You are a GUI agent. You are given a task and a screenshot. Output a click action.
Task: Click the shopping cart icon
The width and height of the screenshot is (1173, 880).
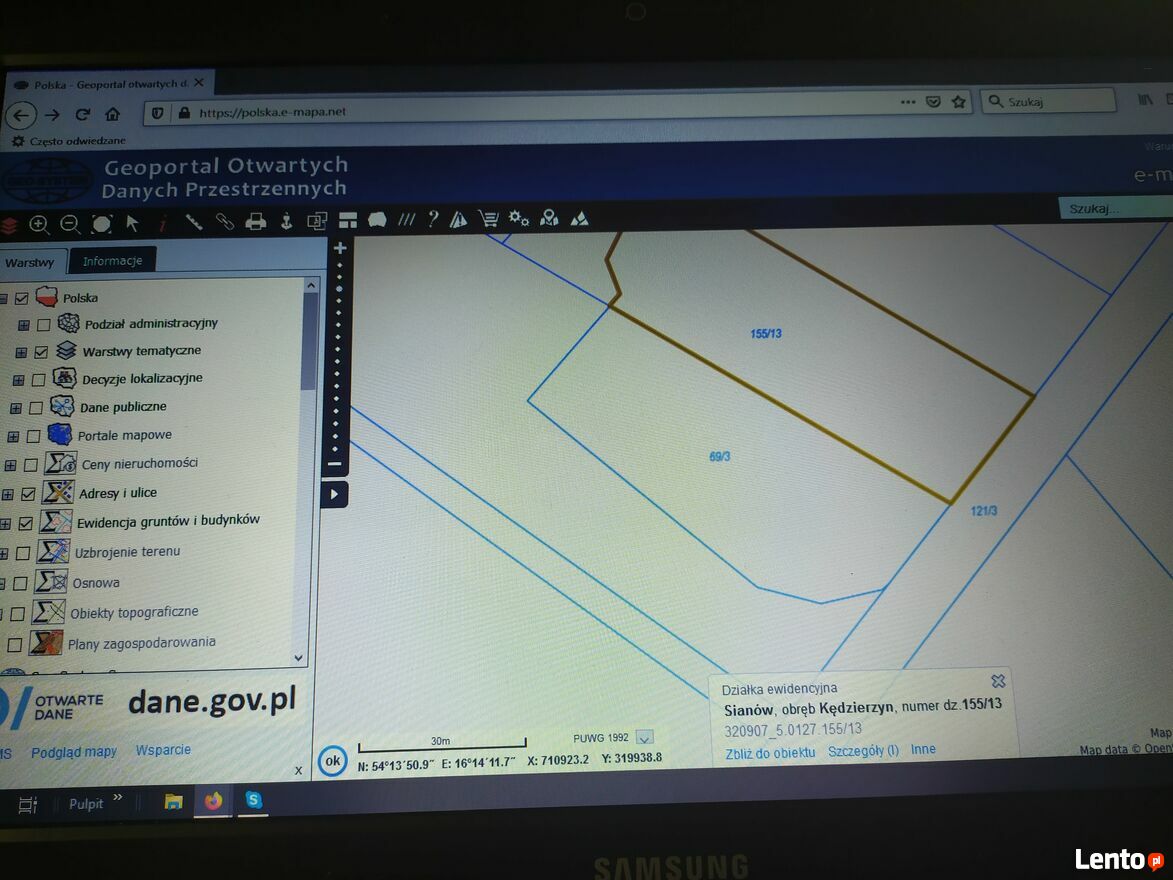coord(488,219)
